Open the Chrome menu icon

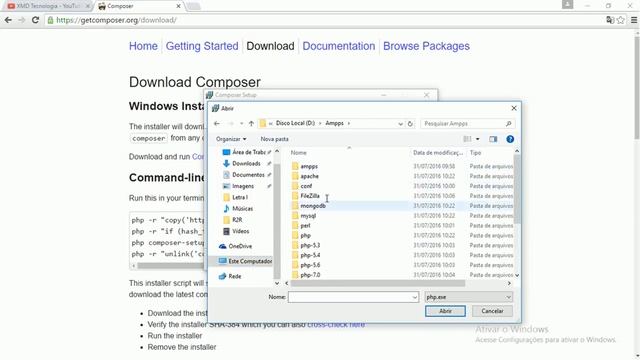click(x=634, y=20)
